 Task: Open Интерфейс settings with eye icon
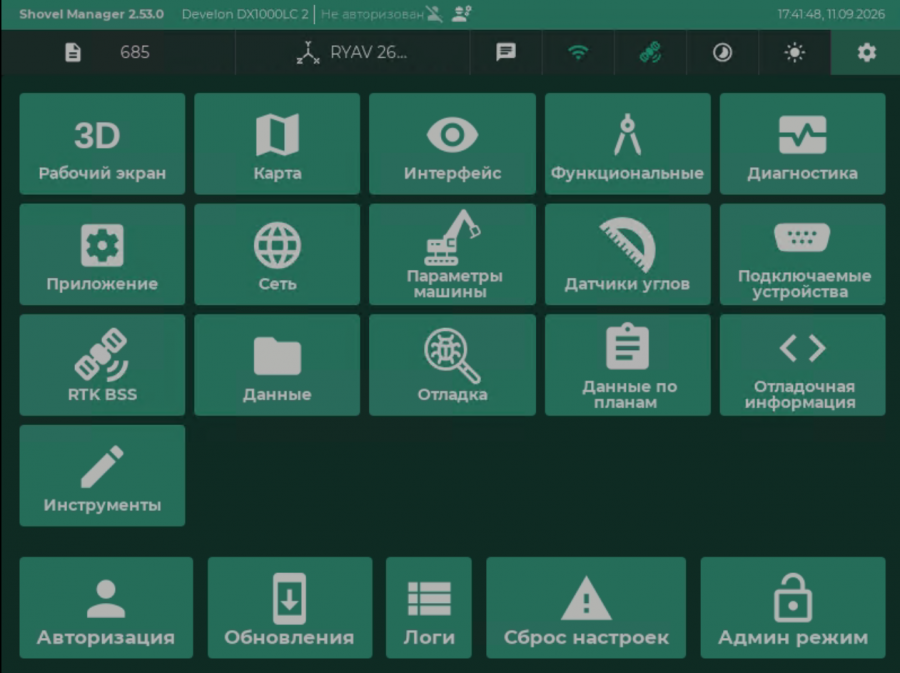(x=452, y=143)
